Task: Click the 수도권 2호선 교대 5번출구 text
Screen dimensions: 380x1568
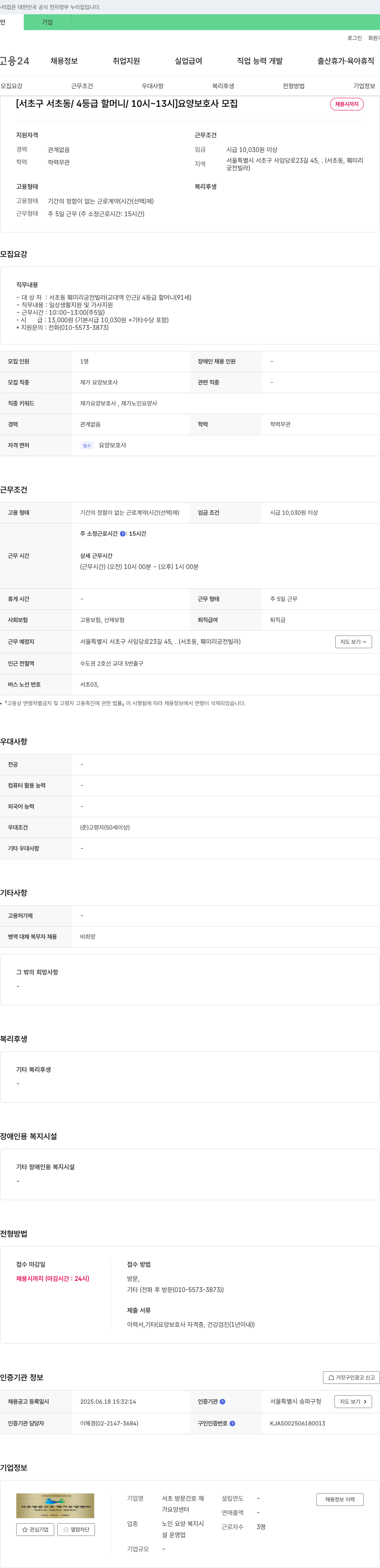Action: click(112, 664)
